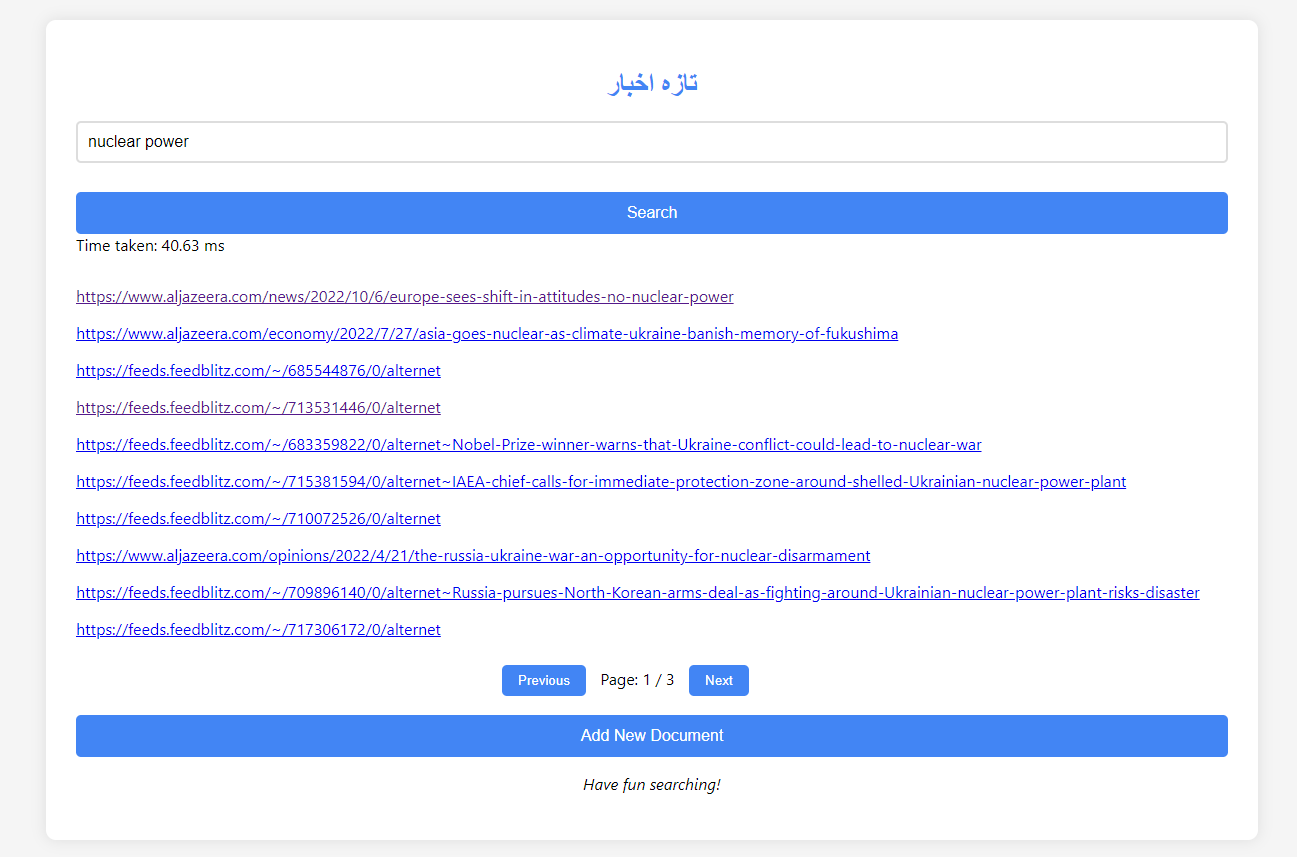The width and height of the screenshot is (1297, 857).
Task: Open the nuclear-disarmament opinions link
Action: [473, 556]
